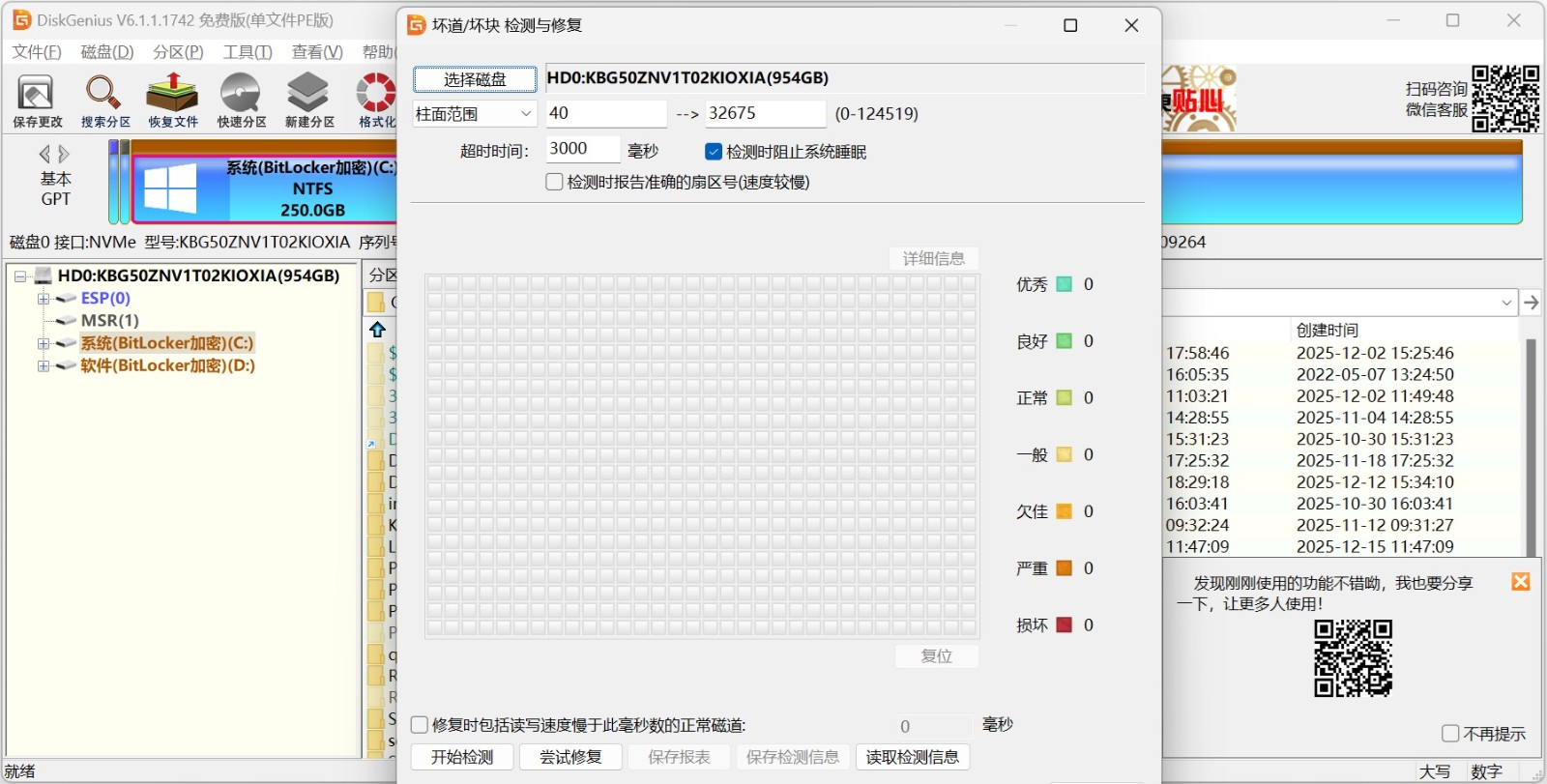This screenshot has height=784, width=1547.
Task: Uncheck 检测时阻止系统睡眠 checkbox
Action: point(714,152)
